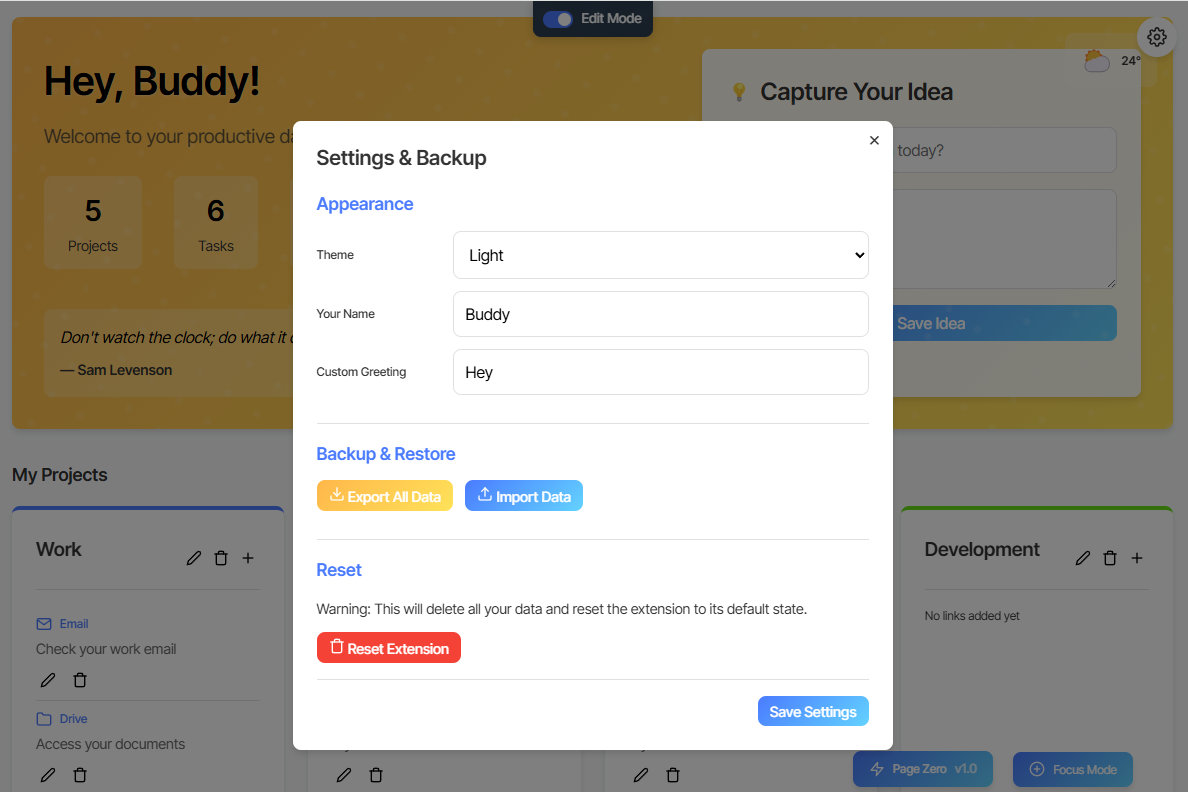Delete the Email link entry

[x=80, y=680]
